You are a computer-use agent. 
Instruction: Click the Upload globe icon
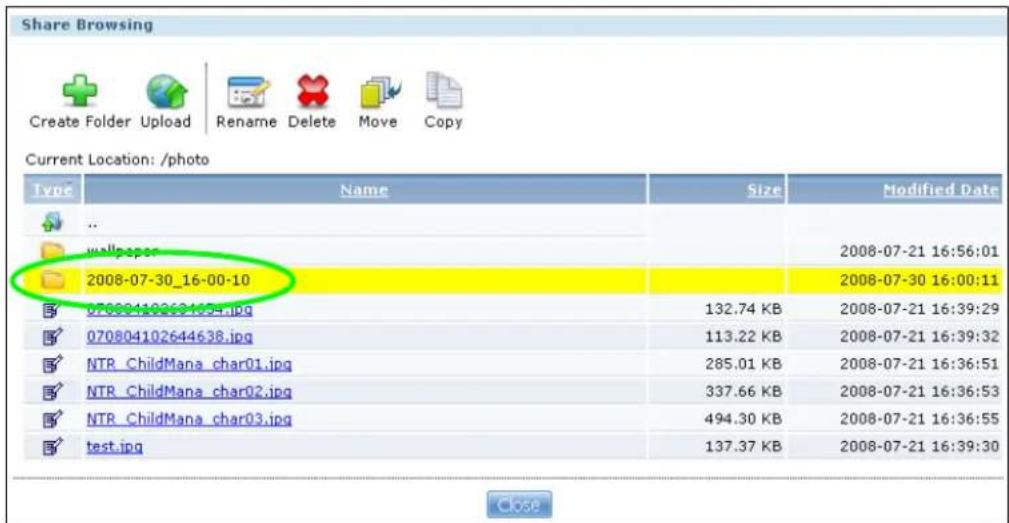pyautogui.click(x=167, y=91)
